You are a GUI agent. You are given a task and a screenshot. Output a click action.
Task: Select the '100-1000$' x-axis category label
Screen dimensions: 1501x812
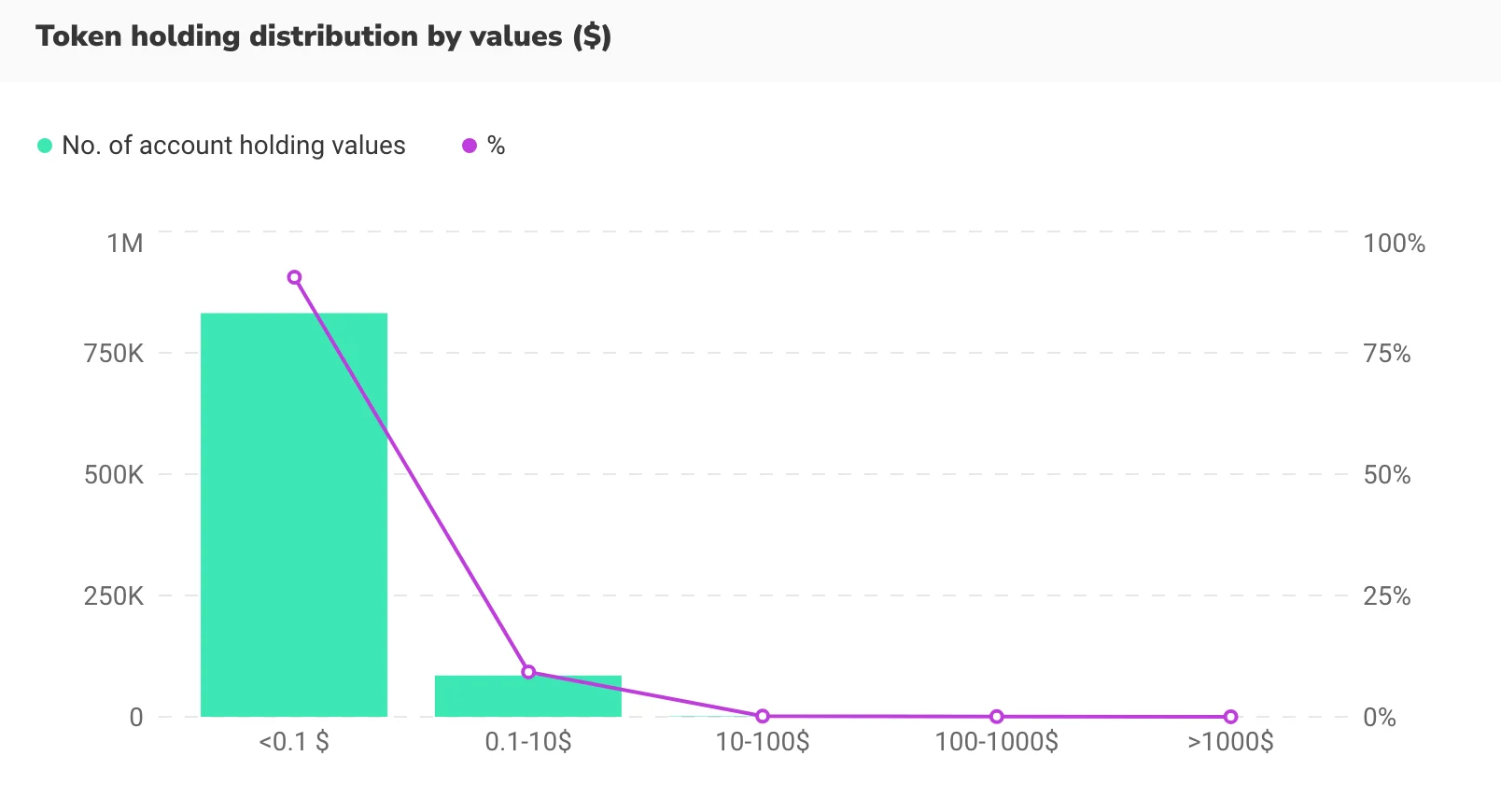click(997, 742)
